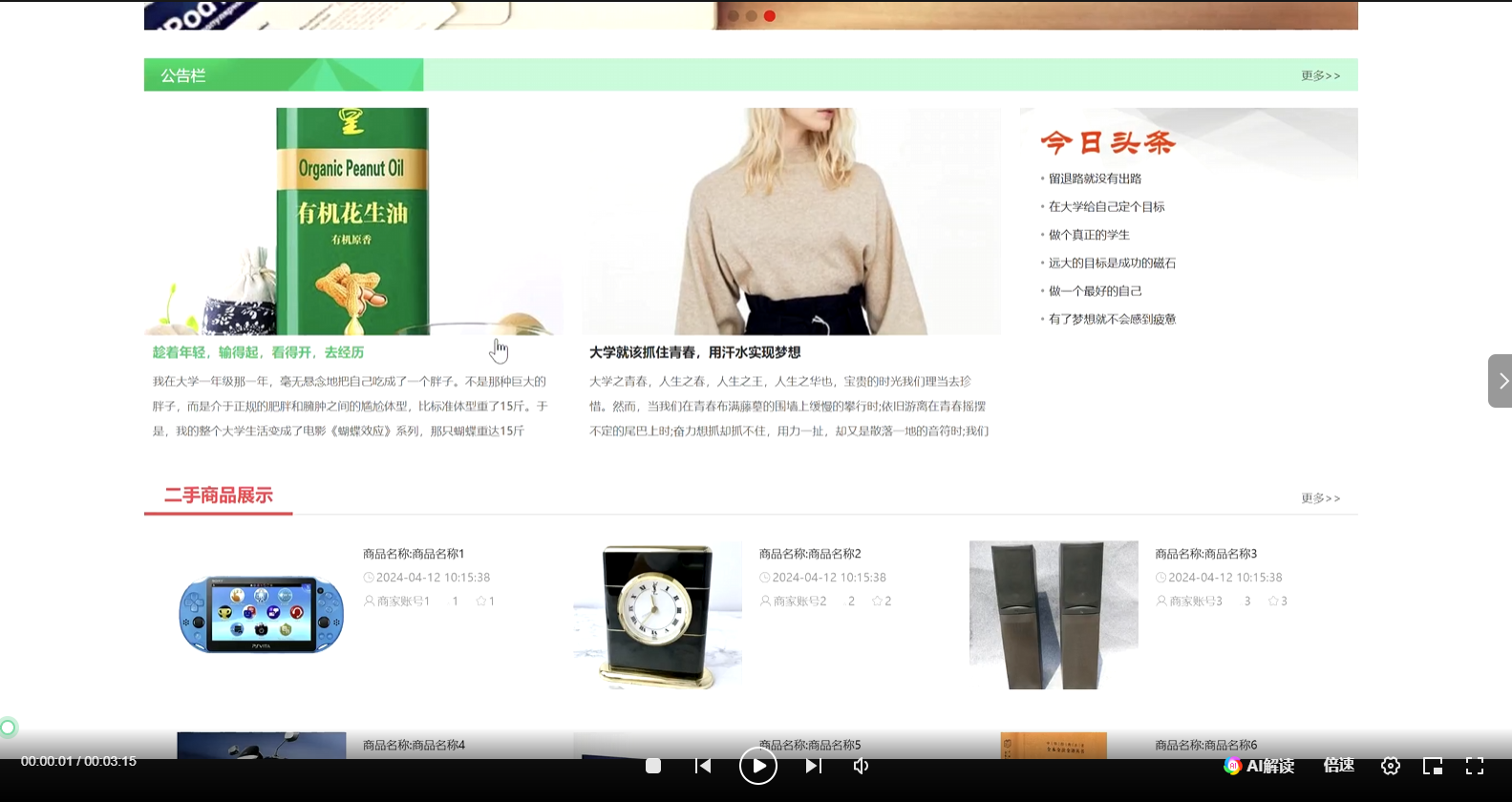The image size is (1512, 802).
Task: Open headline 做一个最好的自己
Action: [x=1096, y=291]
